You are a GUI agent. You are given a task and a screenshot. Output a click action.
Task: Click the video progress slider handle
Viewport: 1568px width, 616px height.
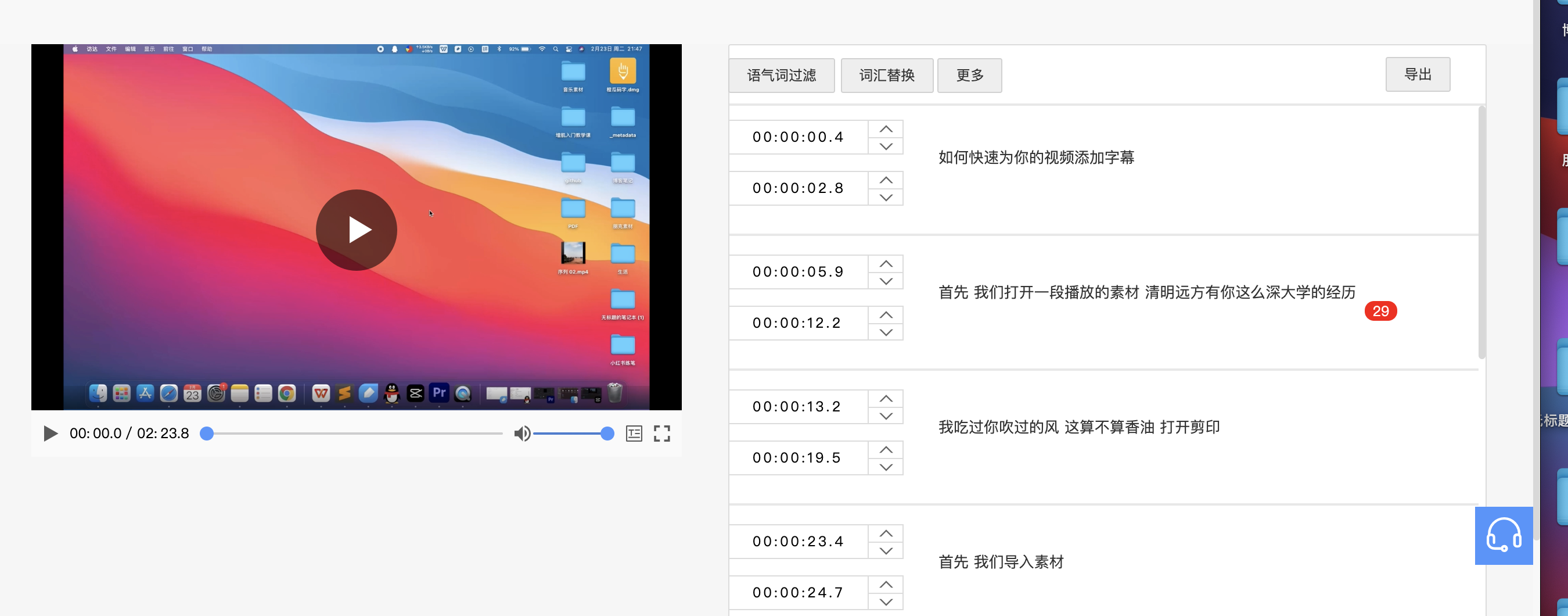click(x=207, y=433)
